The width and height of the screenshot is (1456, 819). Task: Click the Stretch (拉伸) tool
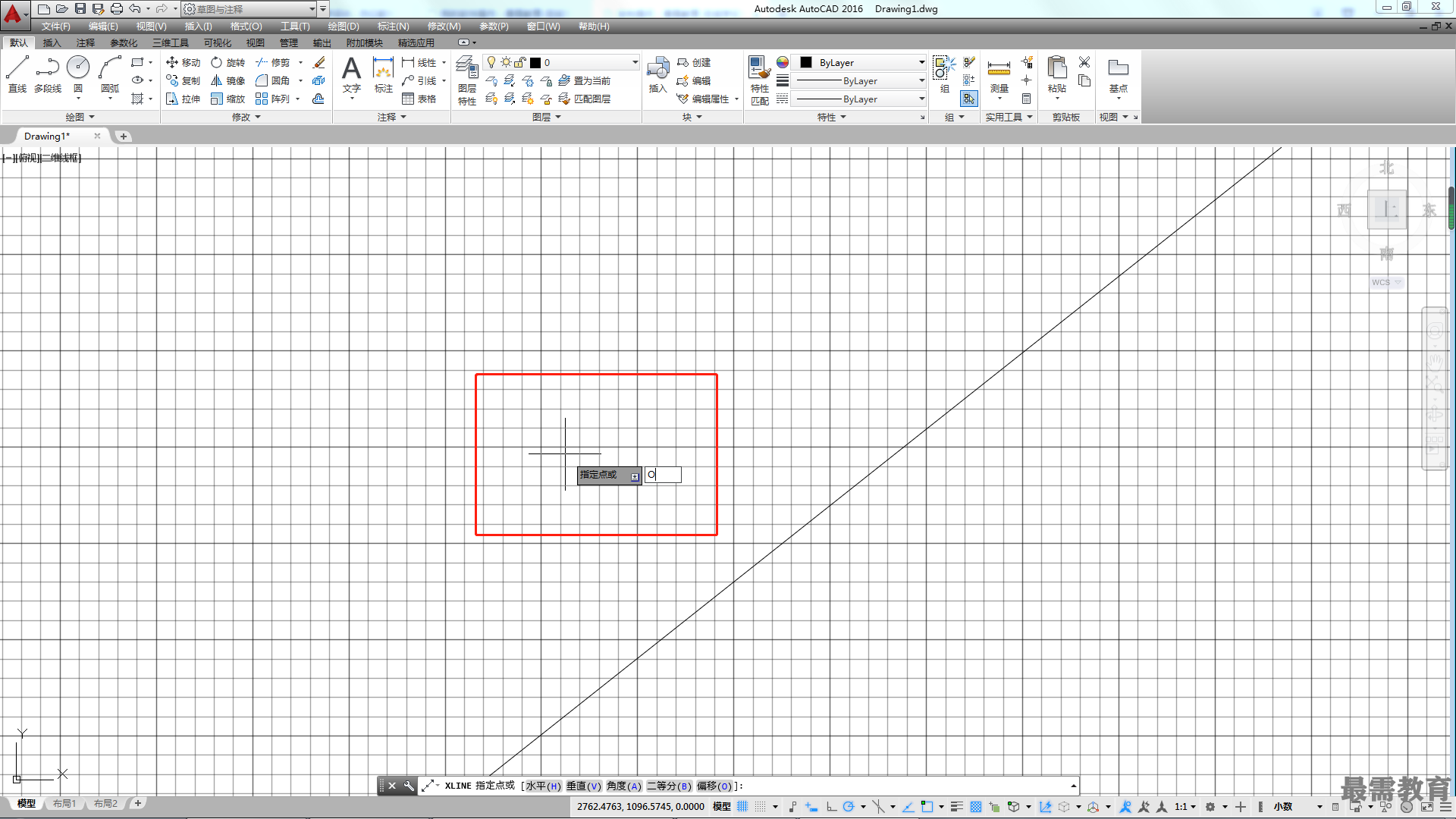[x=183, y=99]
